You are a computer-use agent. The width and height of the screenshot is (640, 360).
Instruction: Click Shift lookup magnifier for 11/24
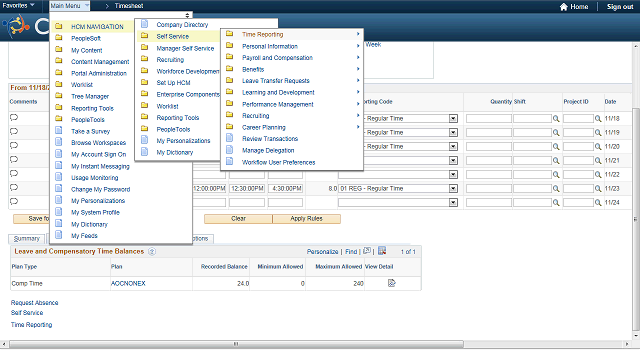click(556, 202)
